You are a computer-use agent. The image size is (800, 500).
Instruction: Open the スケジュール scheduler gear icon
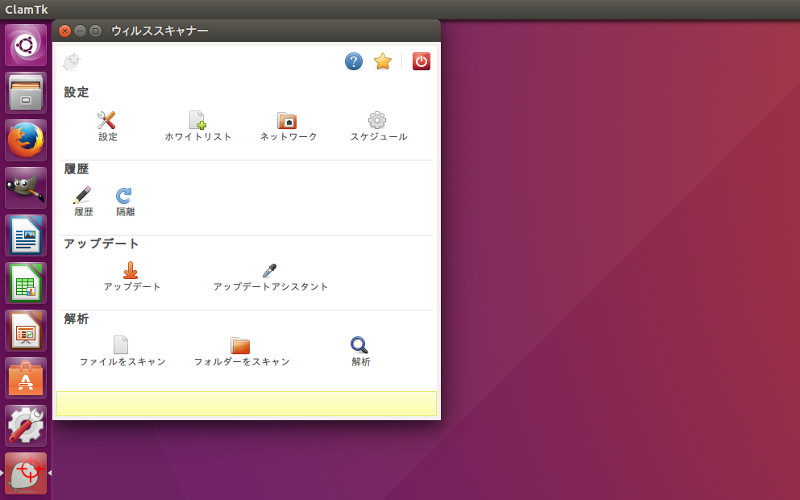tap(377, 120)
